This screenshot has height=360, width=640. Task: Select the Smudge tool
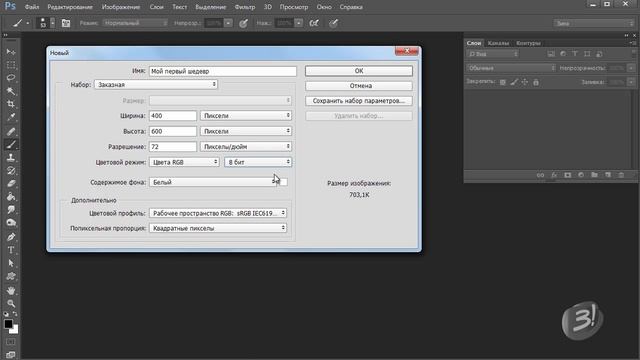click(x=11, y=209)
